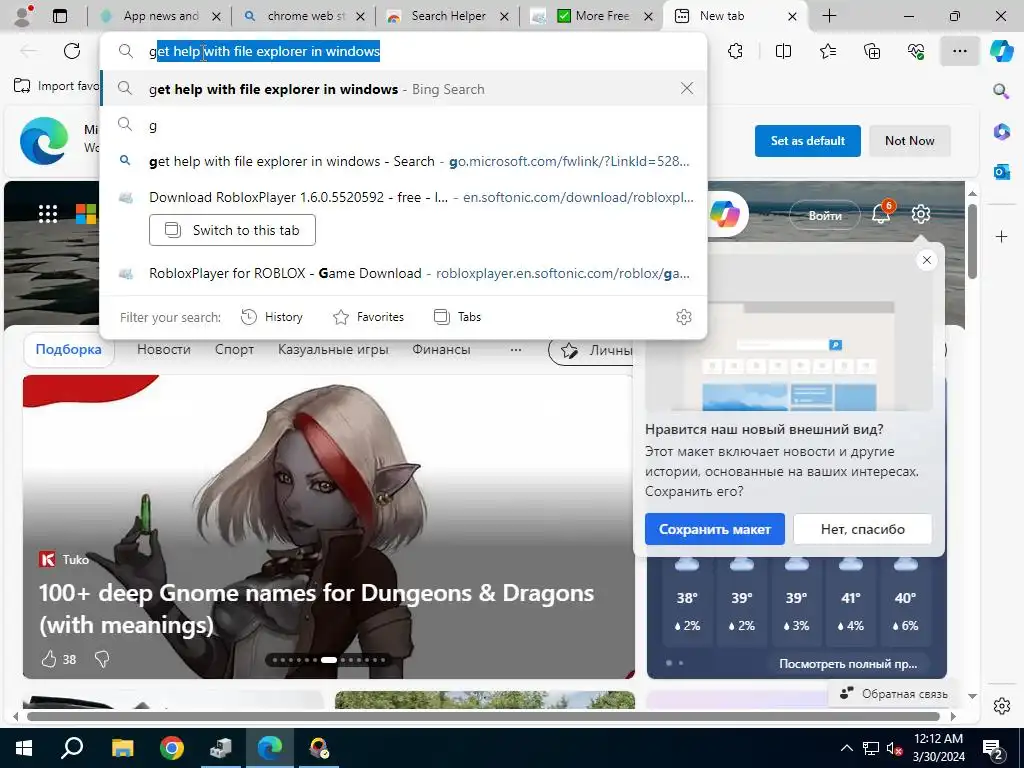This screenshot has width=1024, height=768.
Task: Add a sidebar app with plus icon
Action: pos(1001,236)
